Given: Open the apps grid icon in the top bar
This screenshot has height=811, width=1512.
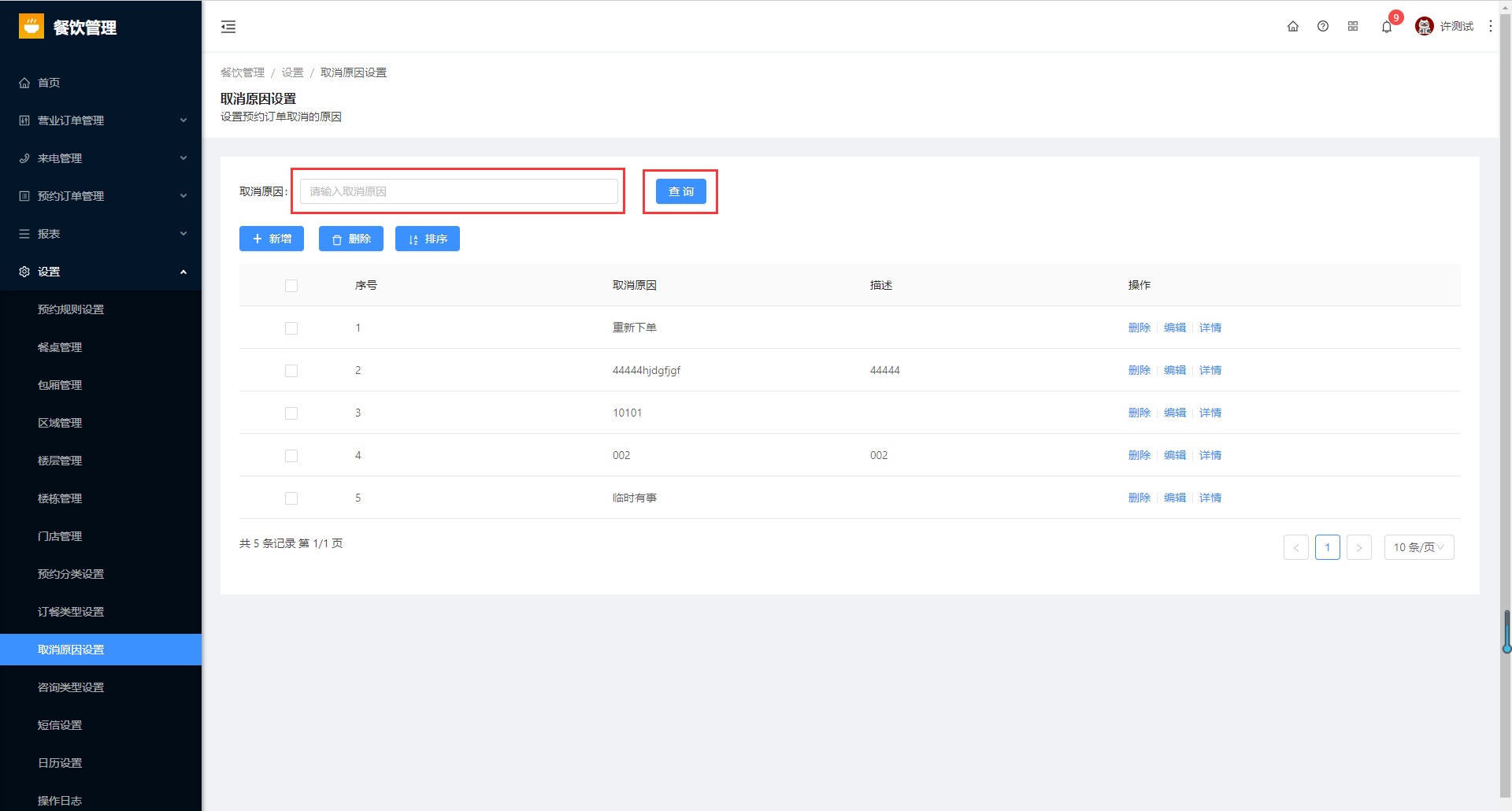Looking at the screenshot, I should point(1353,26).
